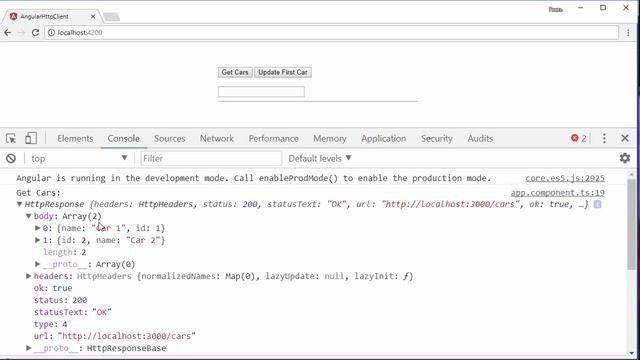Open the Memory tab

[x=330, y=139]
